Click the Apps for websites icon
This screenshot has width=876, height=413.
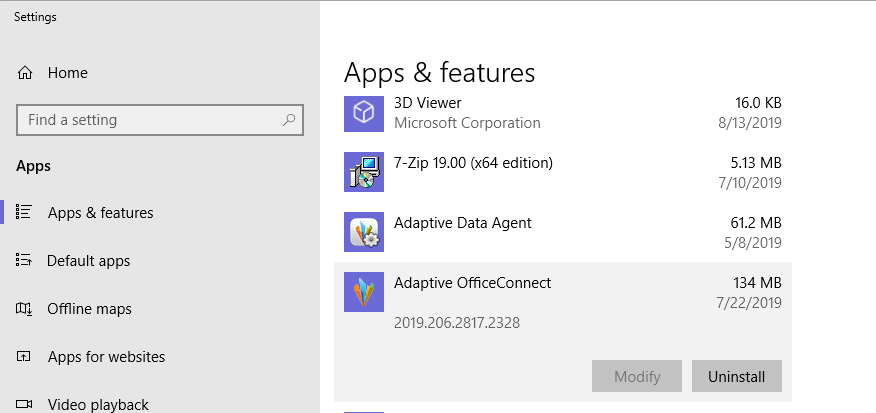click(x=24, y=357)
